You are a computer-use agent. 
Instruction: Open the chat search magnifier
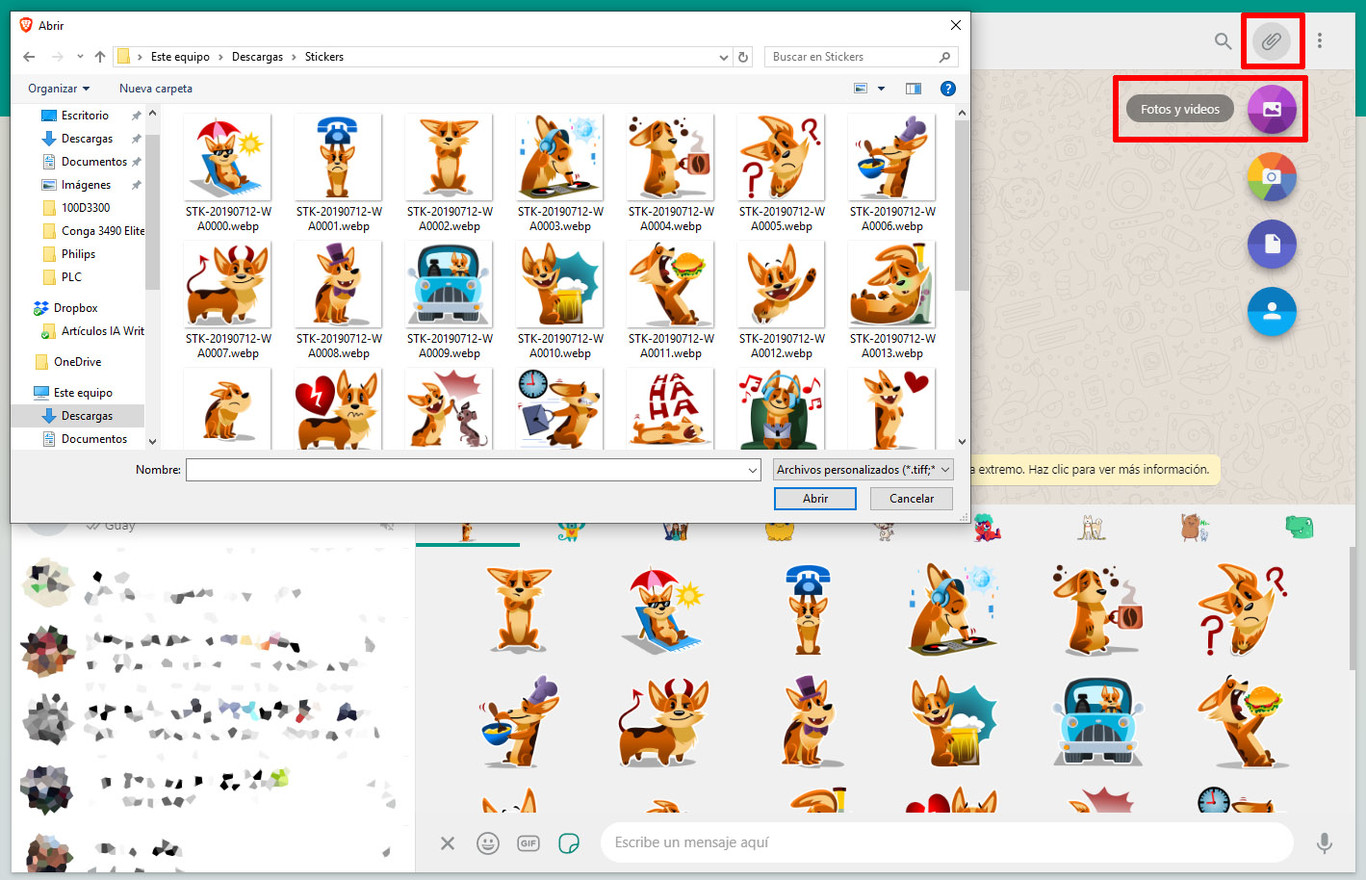click(x=1222, y=41)
